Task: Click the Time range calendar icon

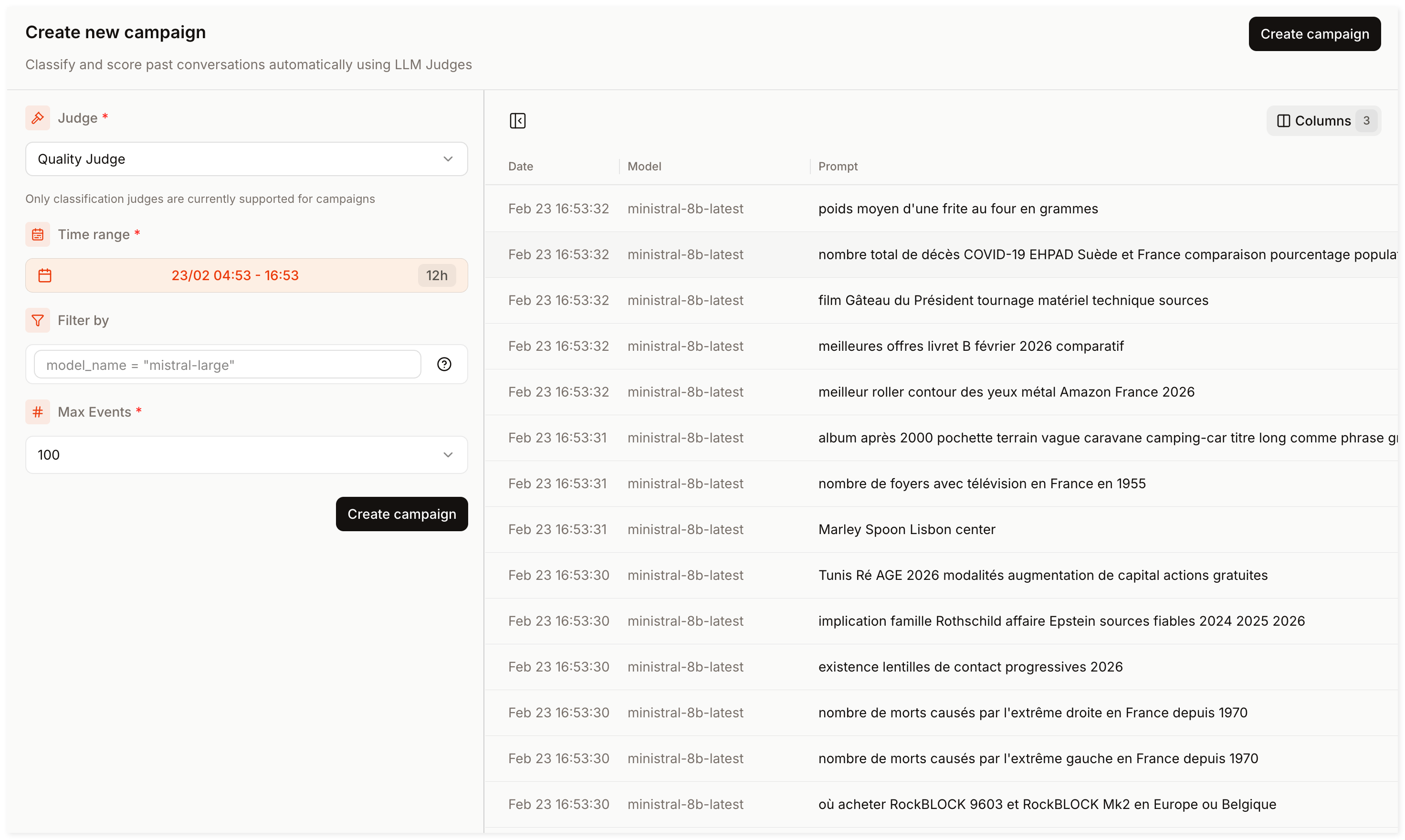Action: 37,234
